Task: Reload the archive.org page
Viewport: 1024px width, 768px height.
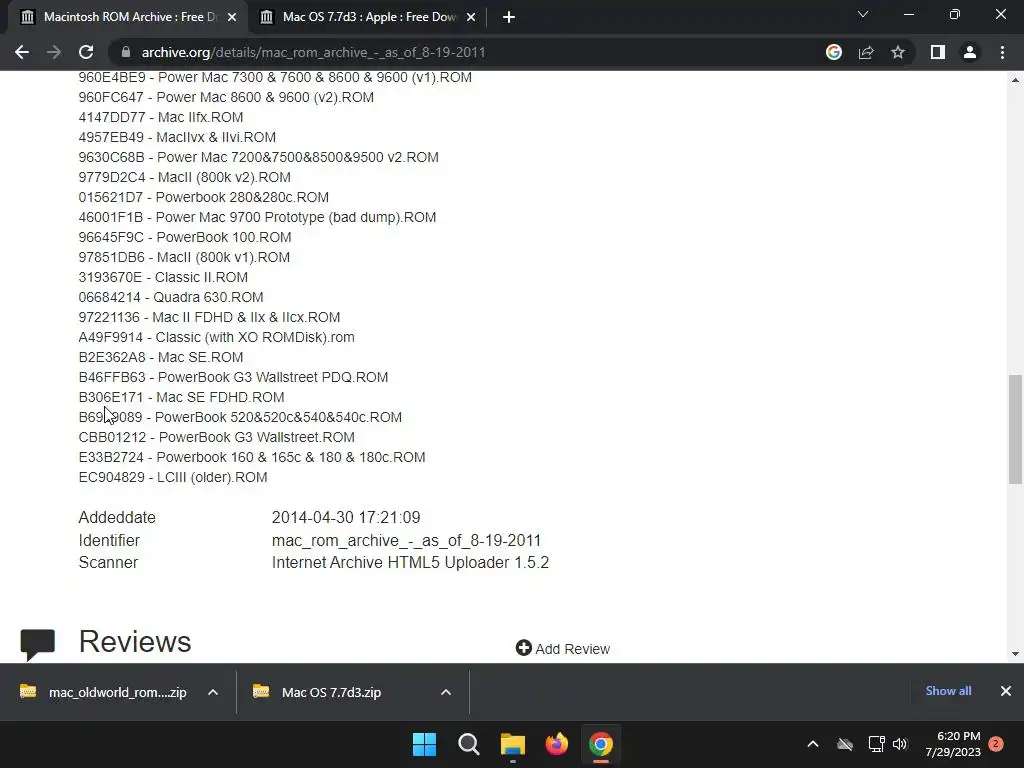Action: pyautogui.click(x=86, y=52)
